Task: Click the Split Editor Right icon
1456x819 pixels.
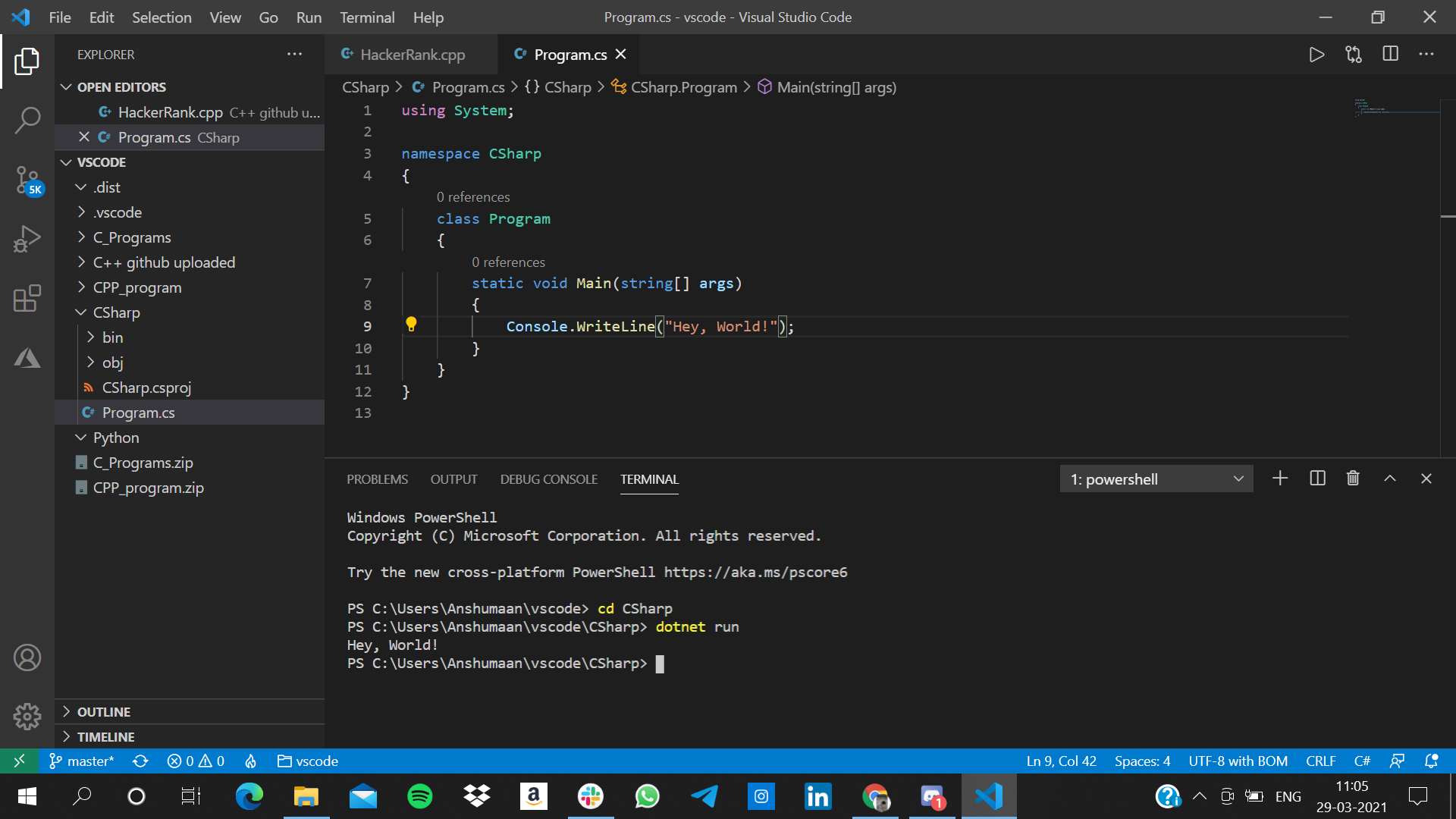Action: coord(1390,55)
